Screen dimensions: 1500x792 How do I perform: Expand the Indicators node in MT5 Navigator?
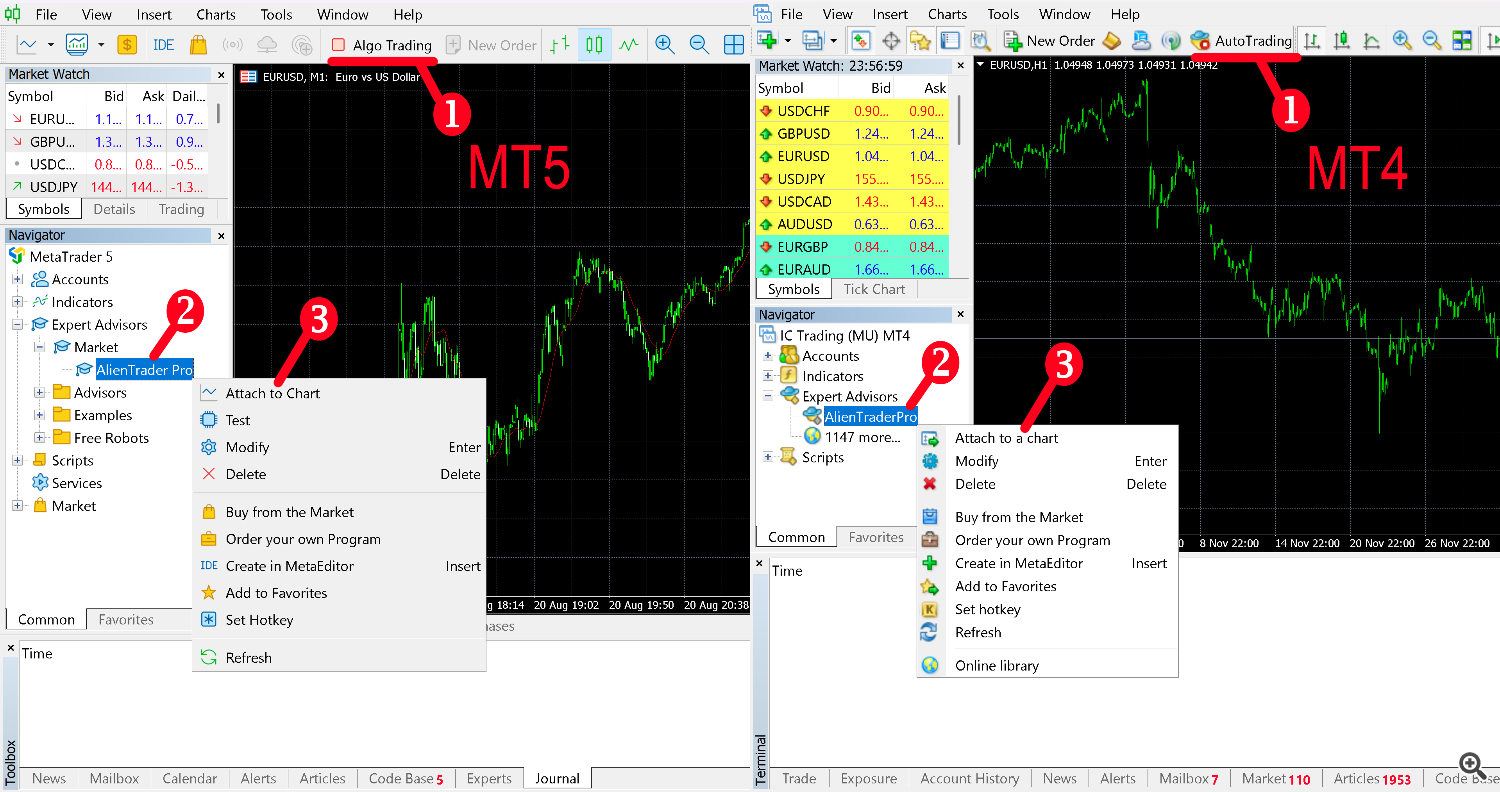18,302
